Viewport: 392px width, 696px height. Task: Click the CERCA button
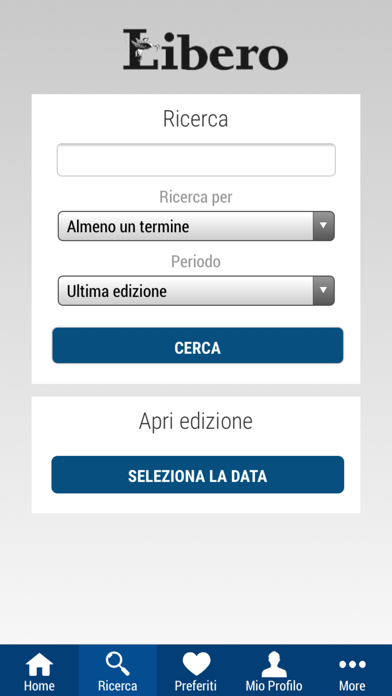(198, 345)
